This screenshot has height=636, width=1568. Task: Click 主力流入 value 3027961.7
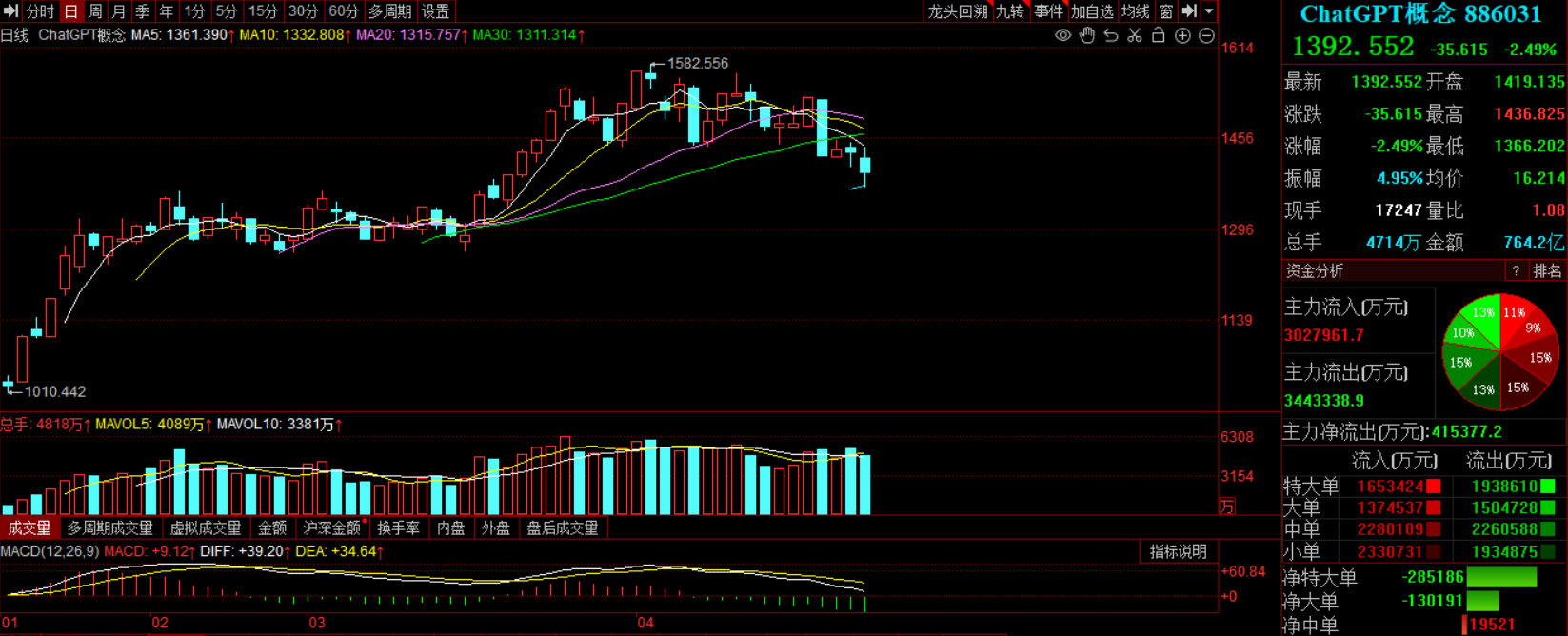1323,335
